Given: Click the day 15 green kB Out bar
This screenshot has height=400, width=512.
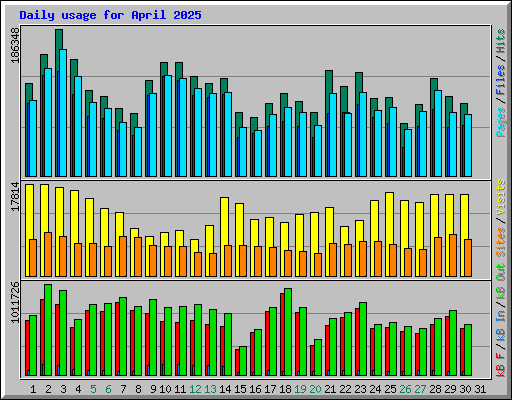Looking at the screenshot, I should point(243,361).
